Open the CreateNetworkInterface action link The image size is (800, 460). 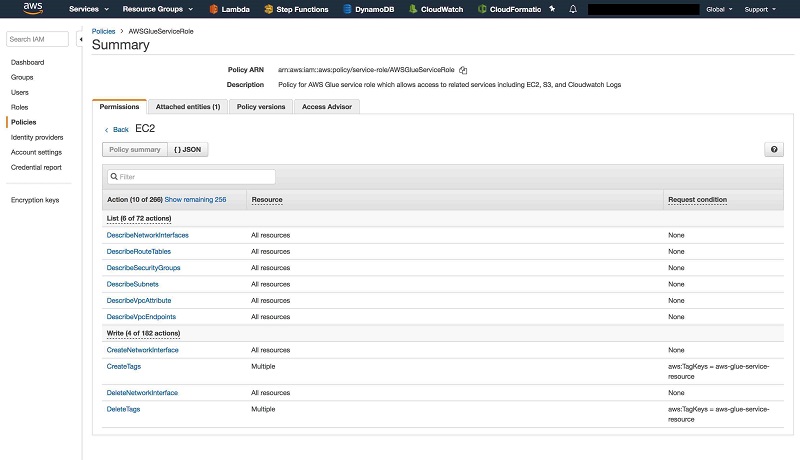point(142,350)
